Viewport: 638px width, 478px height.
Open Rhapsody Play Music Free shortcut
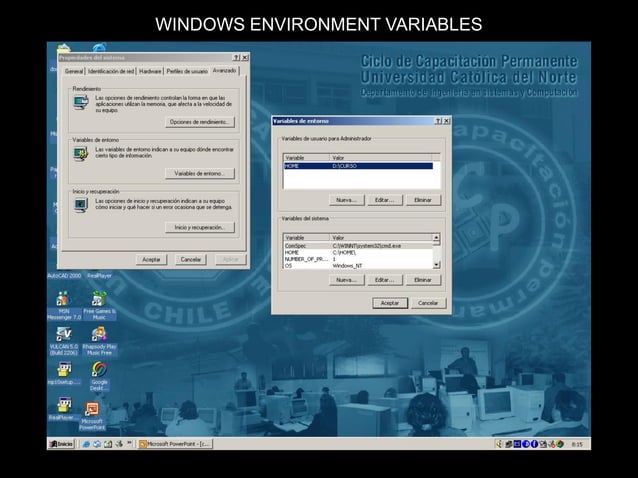click(98, 335)
